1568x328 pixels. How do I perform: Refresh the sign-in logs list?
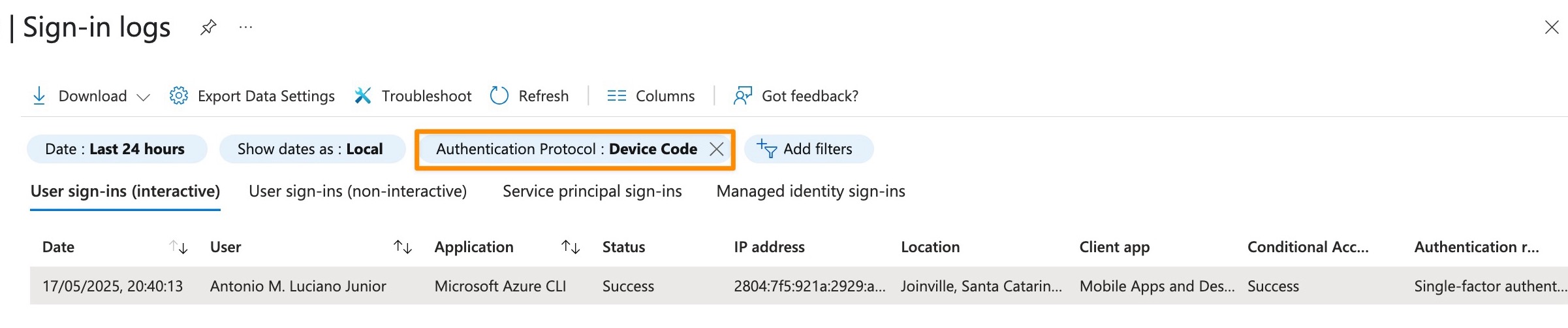[529, 96]
